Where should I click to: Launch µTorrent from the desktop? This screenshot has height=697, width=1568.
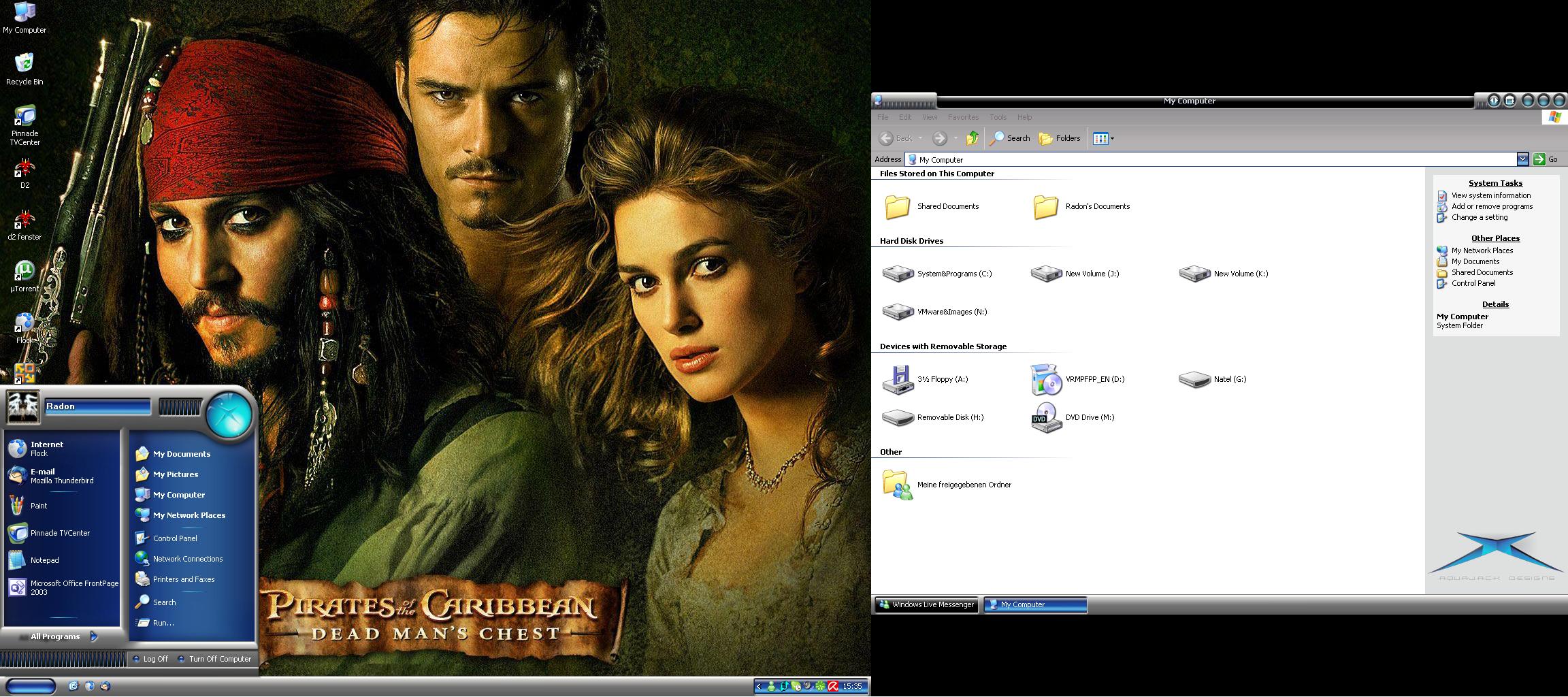coord(24,272)
